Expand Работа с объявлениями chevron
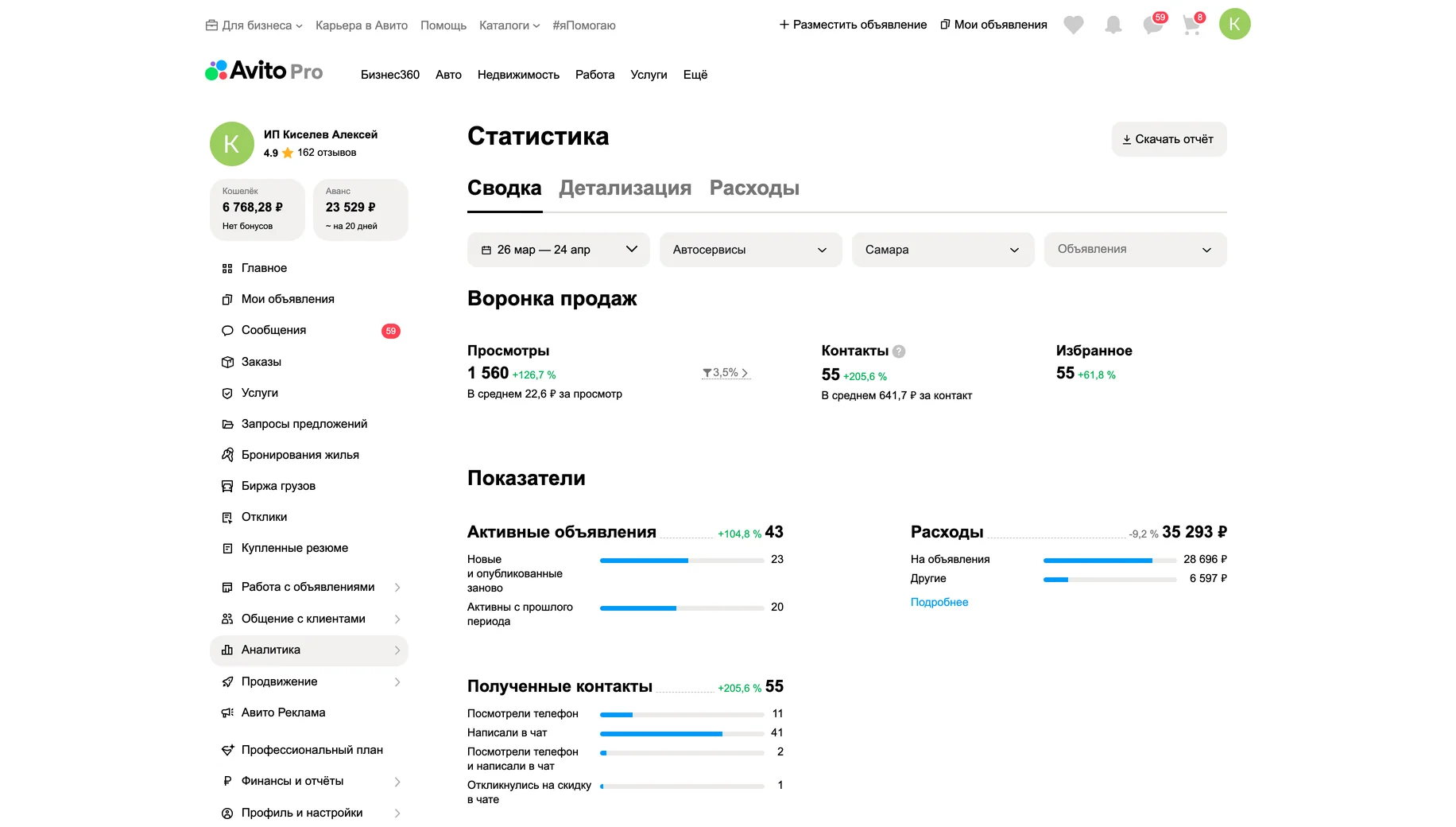Viewport: 1456px width, 827px height. pos(397,588)
